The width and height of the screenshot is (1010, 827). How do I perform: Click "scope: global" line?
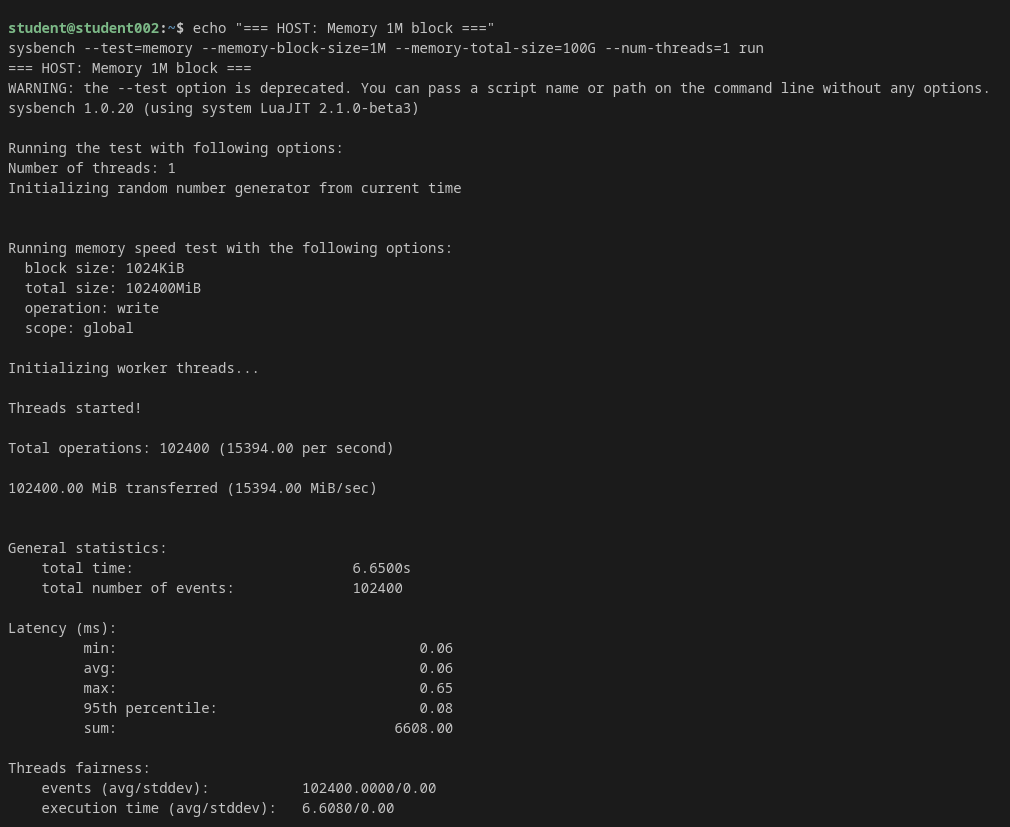click(x=79, y=328)
